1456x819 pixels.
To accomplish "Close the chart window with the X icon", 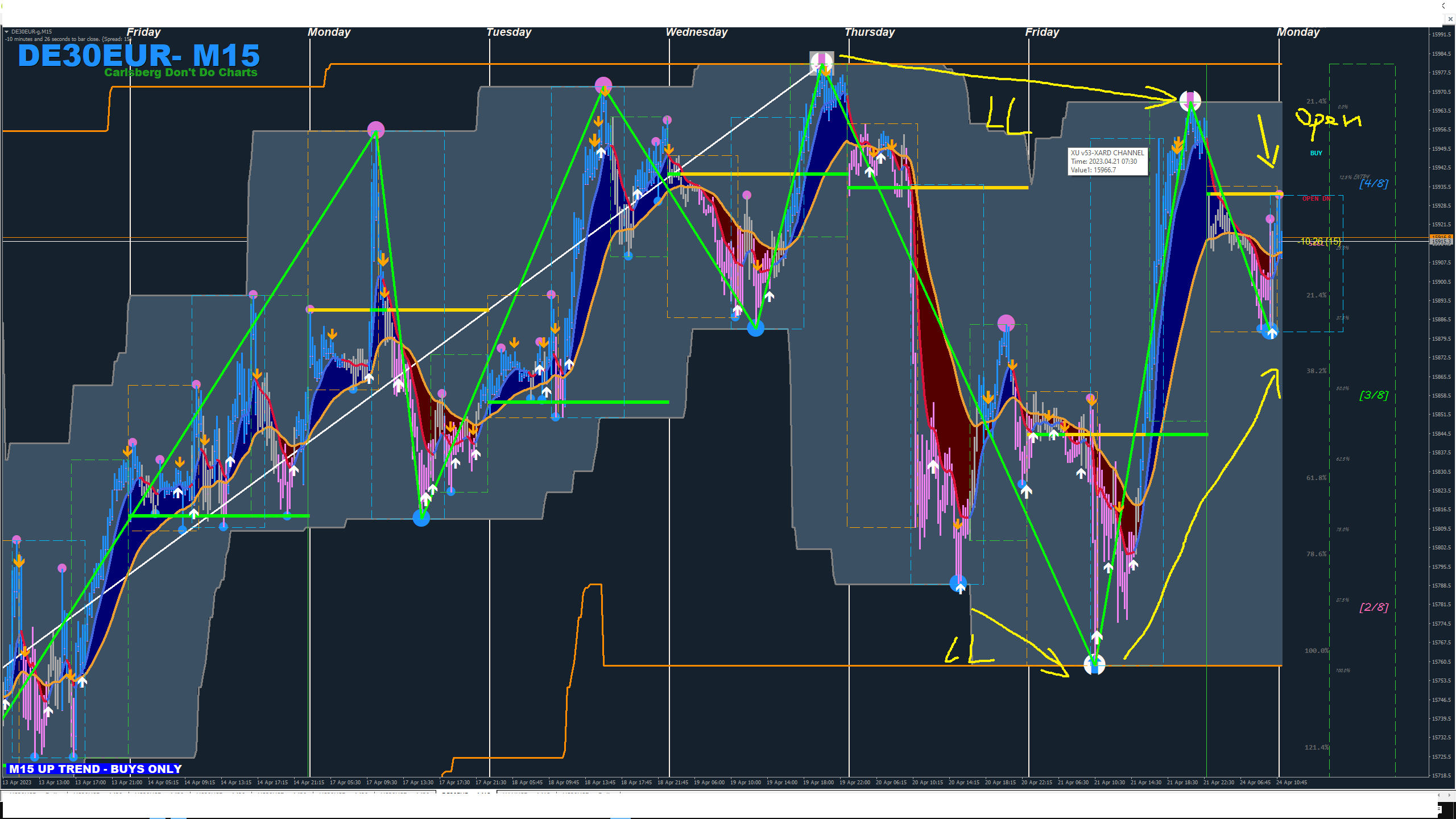I will click(1450, 19).
